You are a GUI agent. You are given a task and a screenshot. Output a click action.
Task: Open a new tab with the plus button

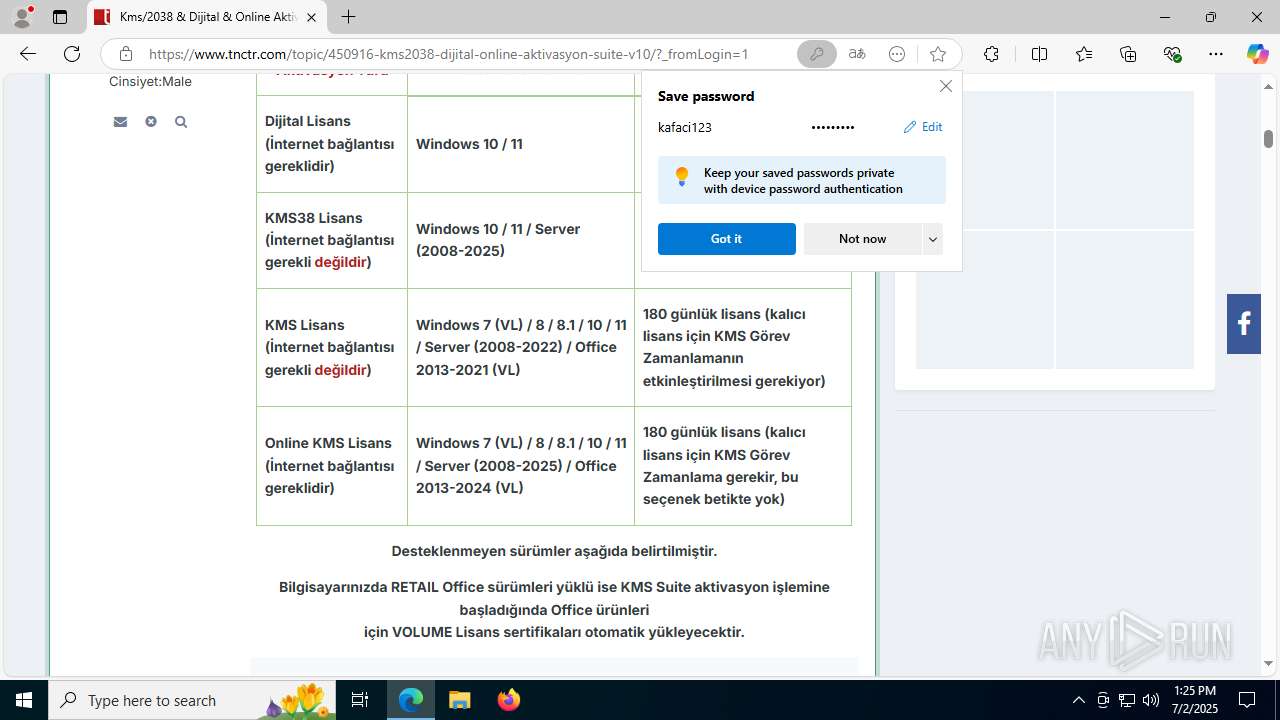(348, 17)
